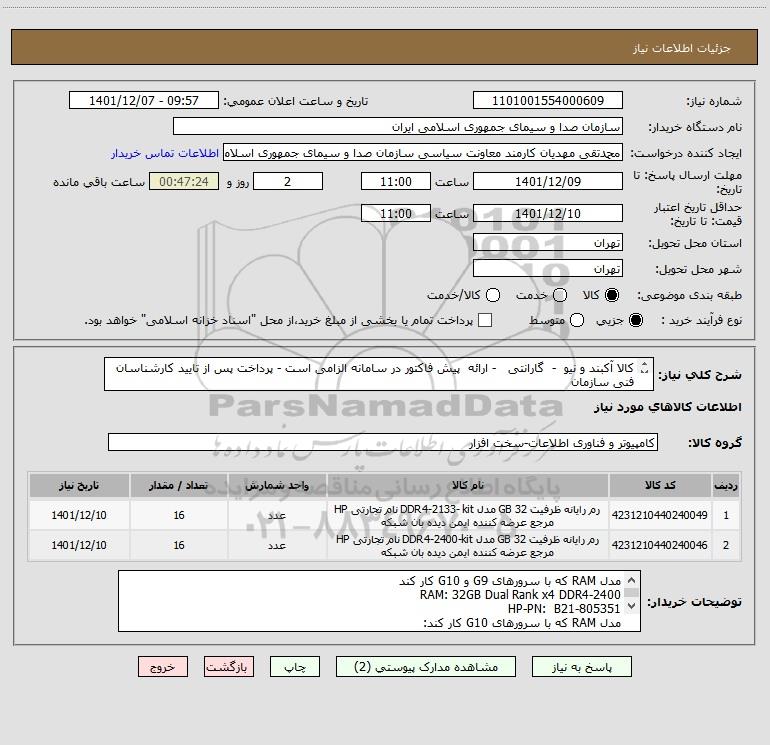Click the need number field 1101001554000609
This screenshot has height=745, width=770.
coord(548,100)
